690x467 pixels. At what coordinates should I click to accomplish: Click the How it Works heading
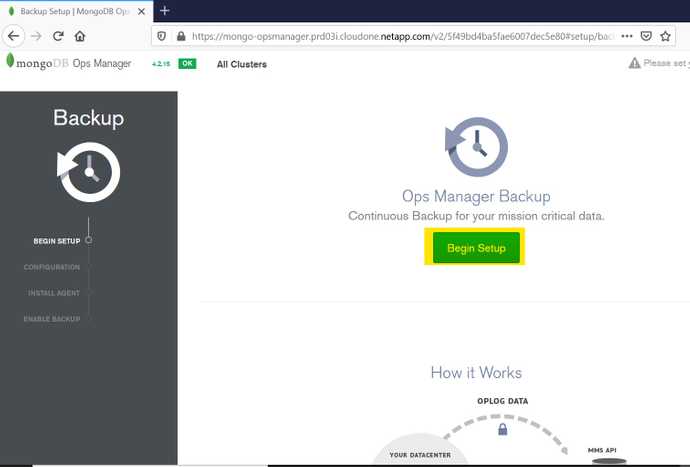coord(476,373)
